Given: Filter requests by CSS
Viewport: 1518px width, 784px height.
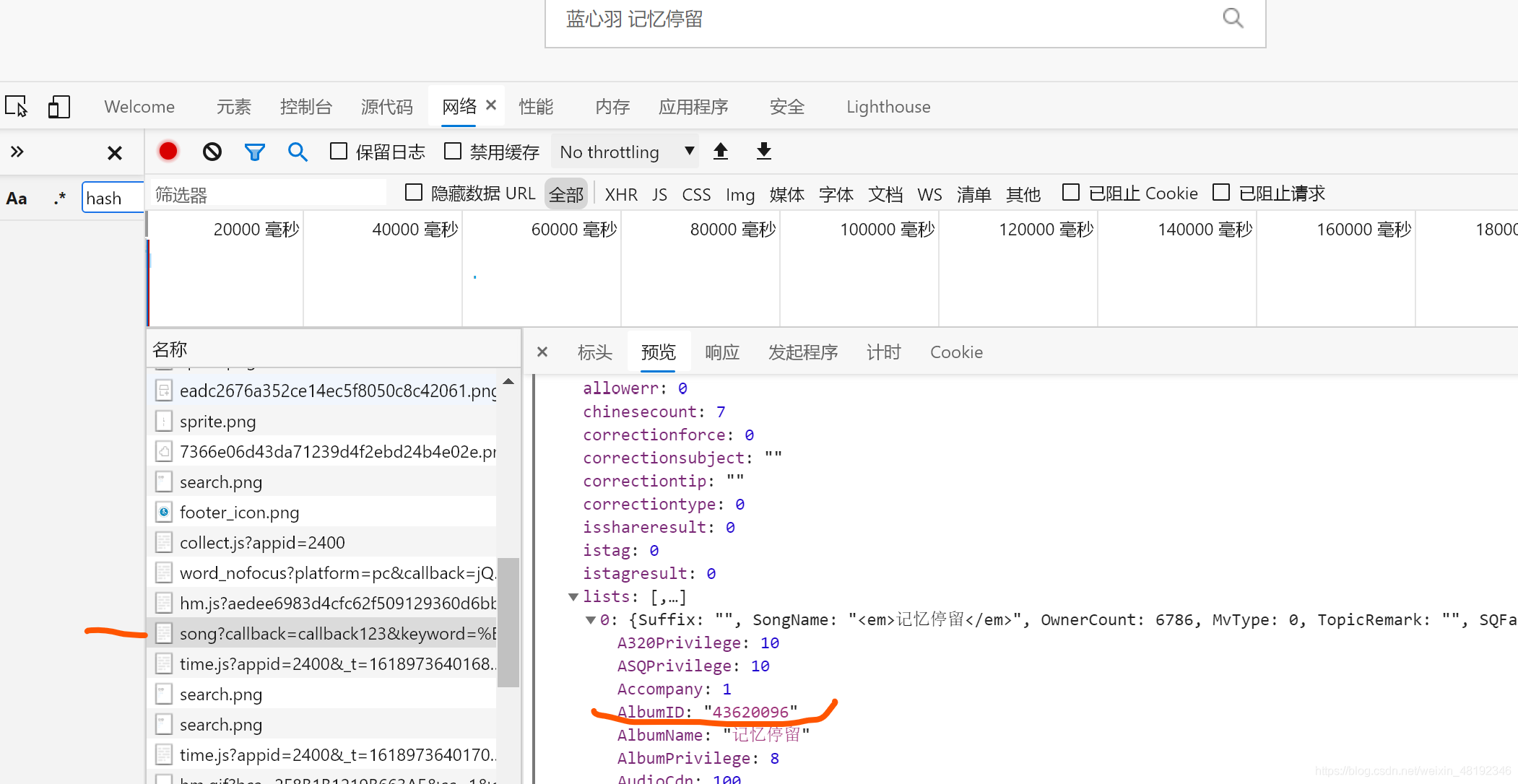Looking at the screenshot, I should 696,194.
